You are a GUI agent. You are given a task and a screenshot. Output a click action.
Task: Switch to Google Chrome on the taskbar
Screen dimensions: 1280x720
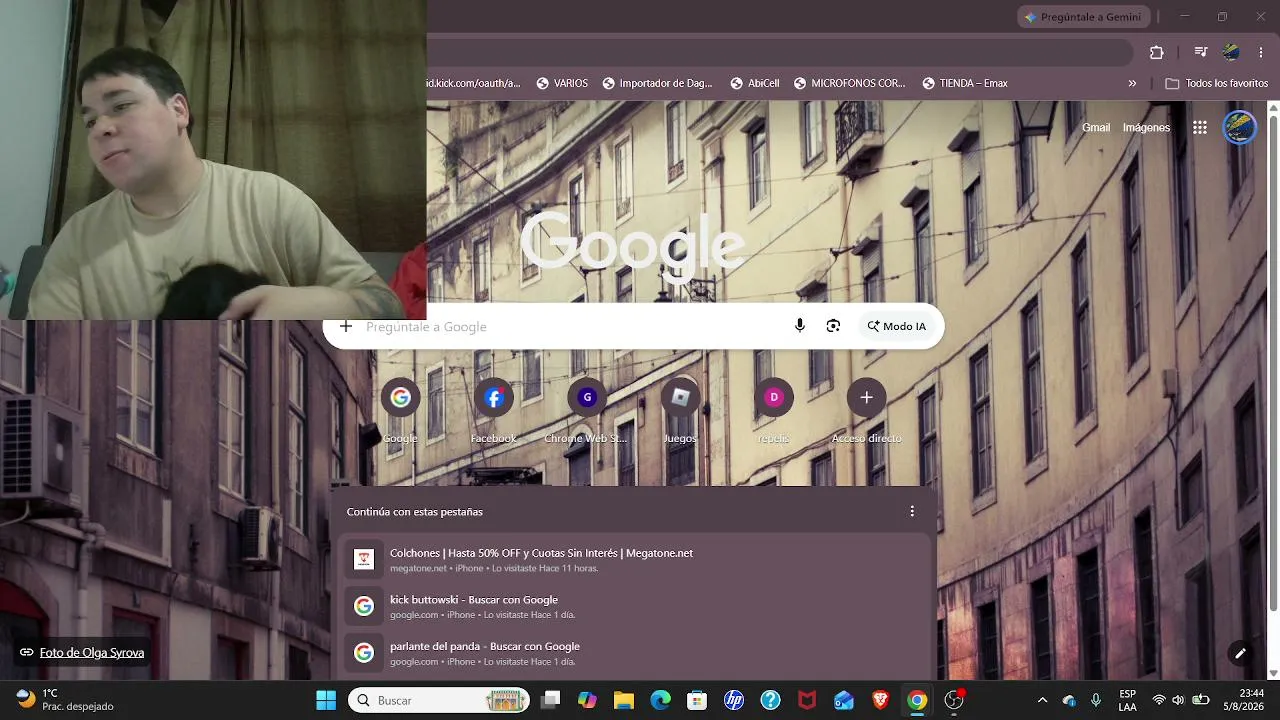click(x=917, y=700)
